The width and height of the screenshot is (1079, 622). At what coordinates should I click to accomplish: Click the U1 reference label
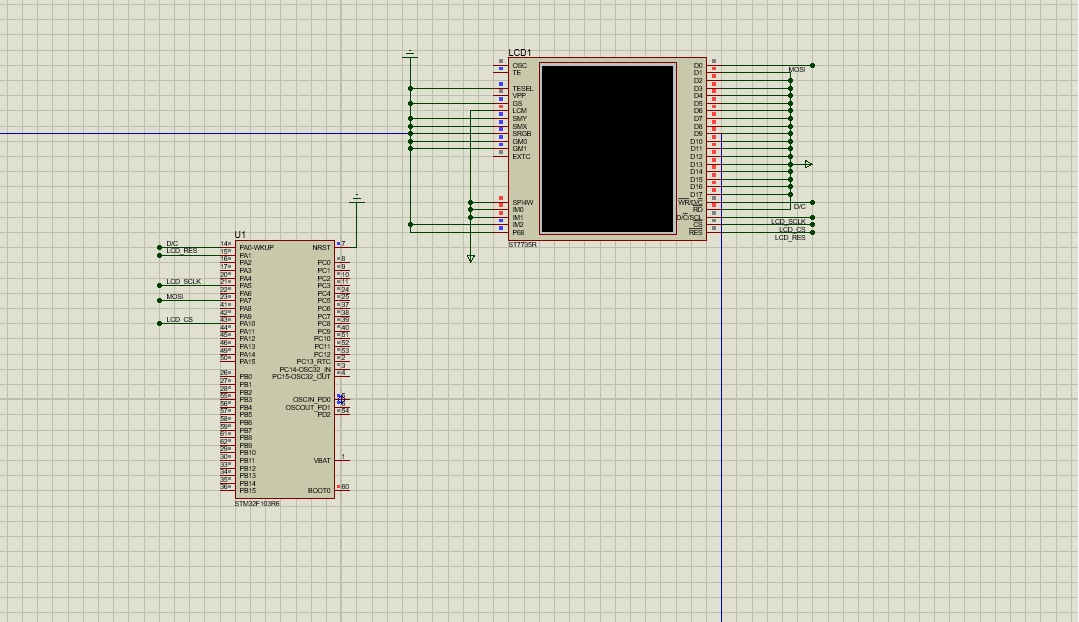coord(240,235)
